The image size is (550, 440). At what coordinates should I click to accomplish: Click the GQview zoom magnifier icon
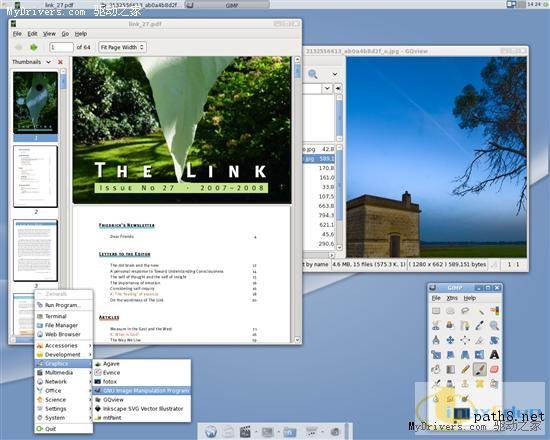(313, 74)
